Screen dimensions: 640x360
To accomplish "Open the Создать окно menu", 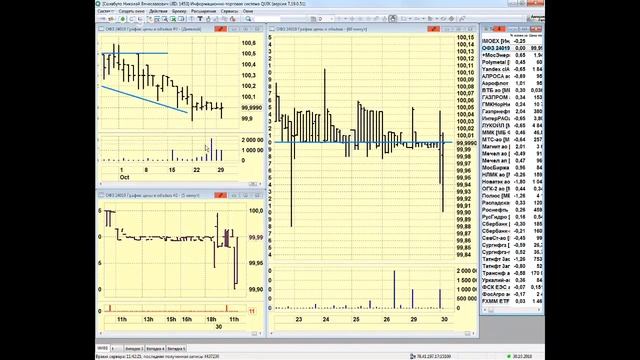I will tap(131, 11).
